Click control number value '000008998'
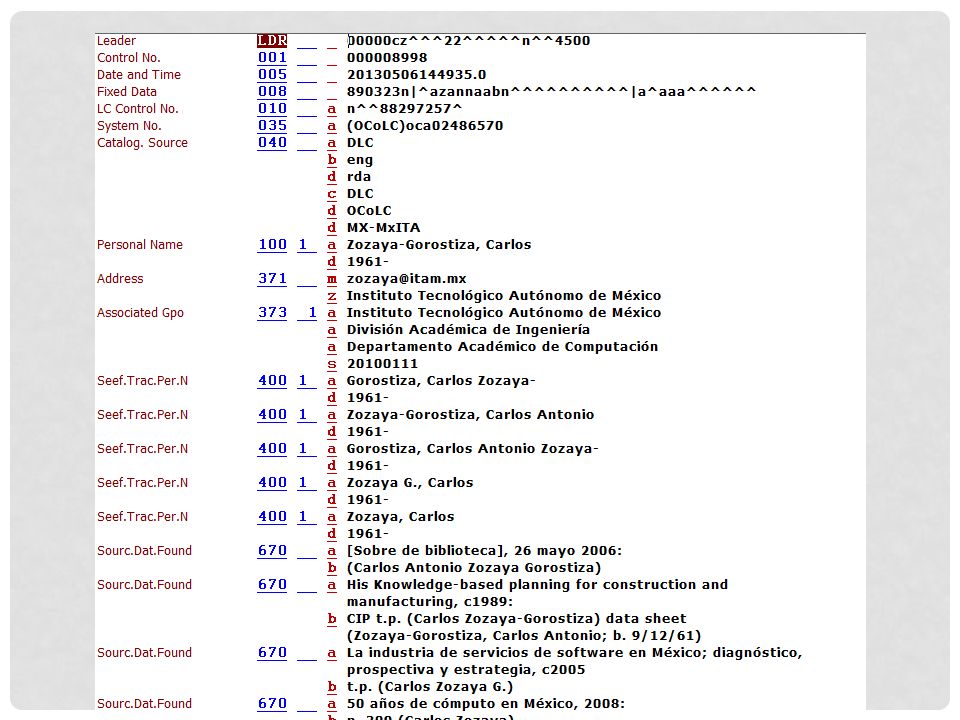 pyautogui.click(x=387, y=58)
